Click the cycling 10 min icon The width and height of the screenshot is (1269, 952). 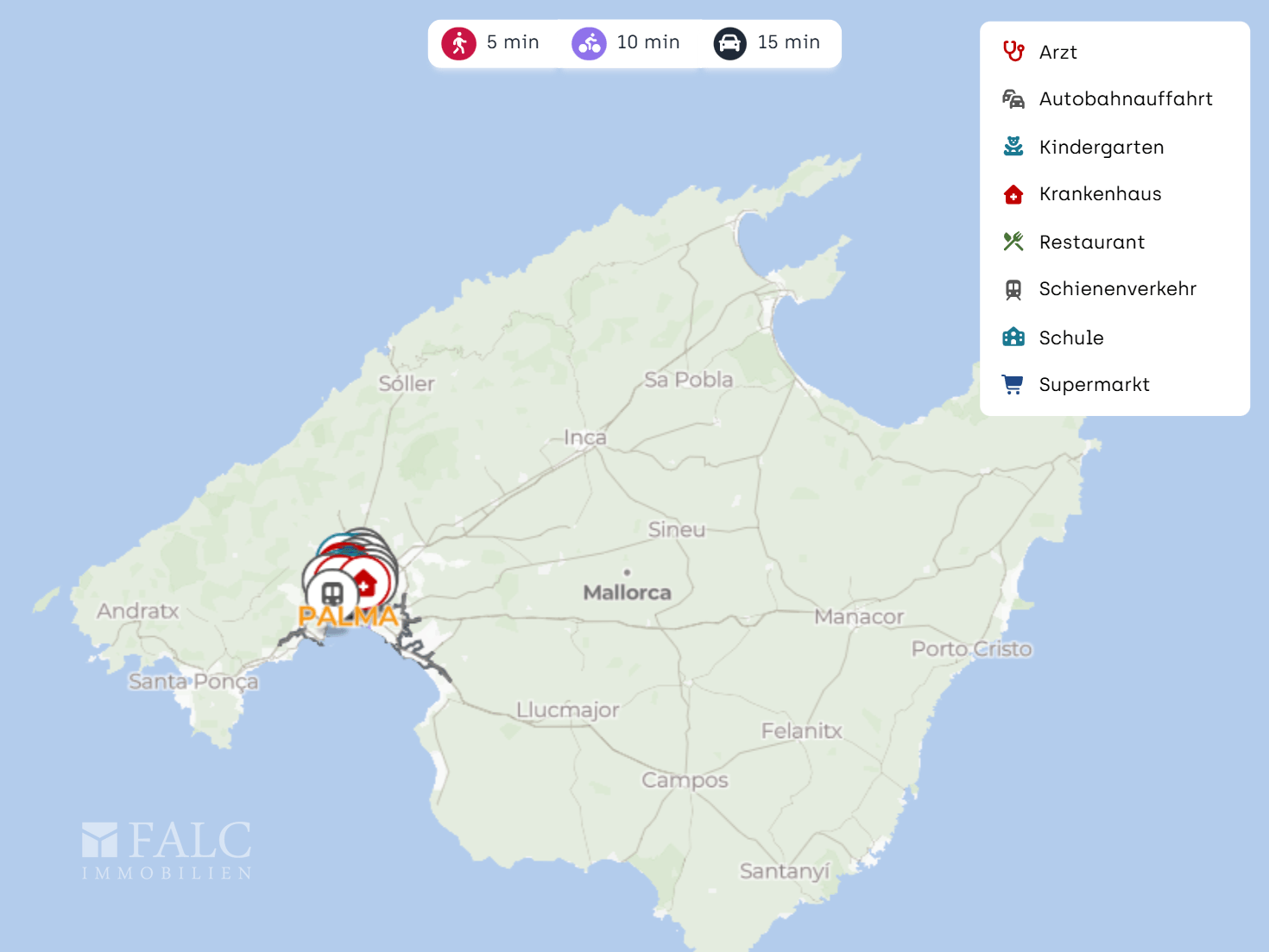pos(589,43)
